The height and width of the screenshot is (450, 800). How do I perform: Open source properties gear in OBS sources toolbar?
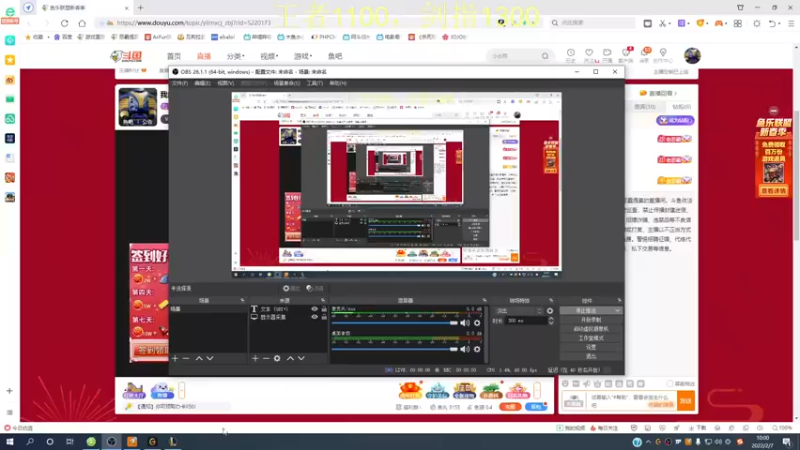(x=277, y=359)
